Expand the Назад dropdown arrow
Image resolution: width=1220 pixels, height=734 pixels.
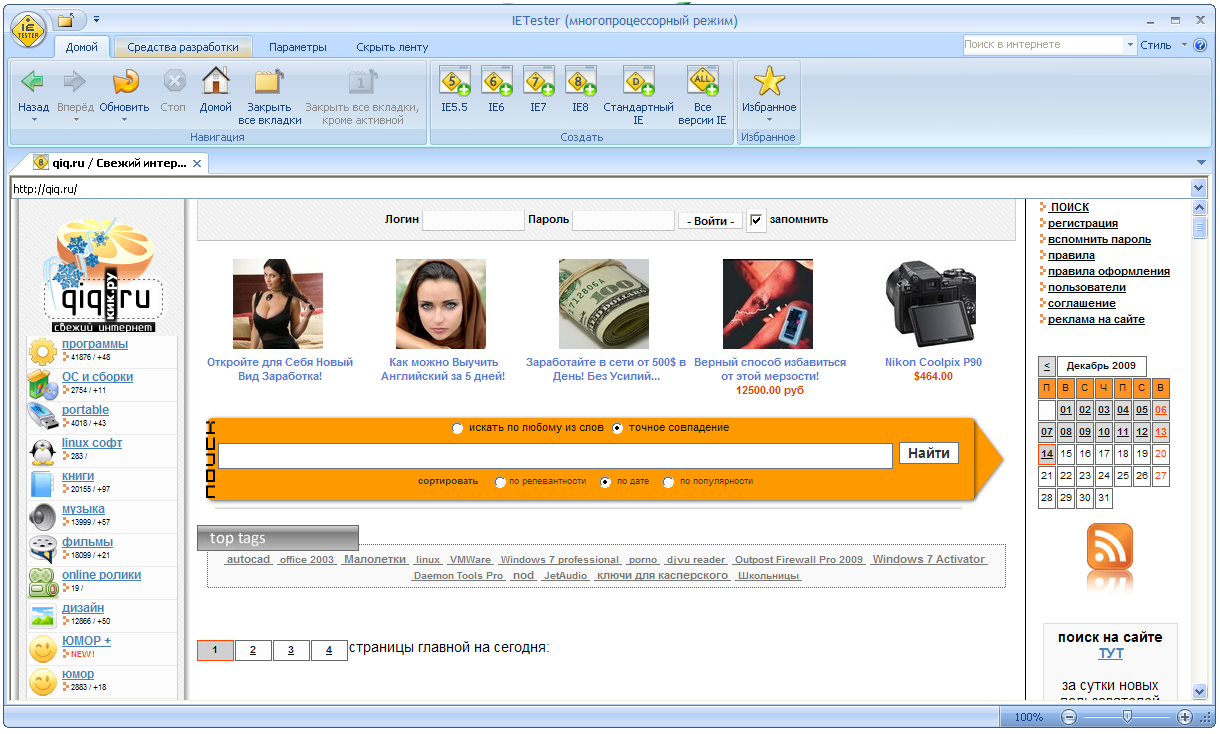click(x=33, y=120)
